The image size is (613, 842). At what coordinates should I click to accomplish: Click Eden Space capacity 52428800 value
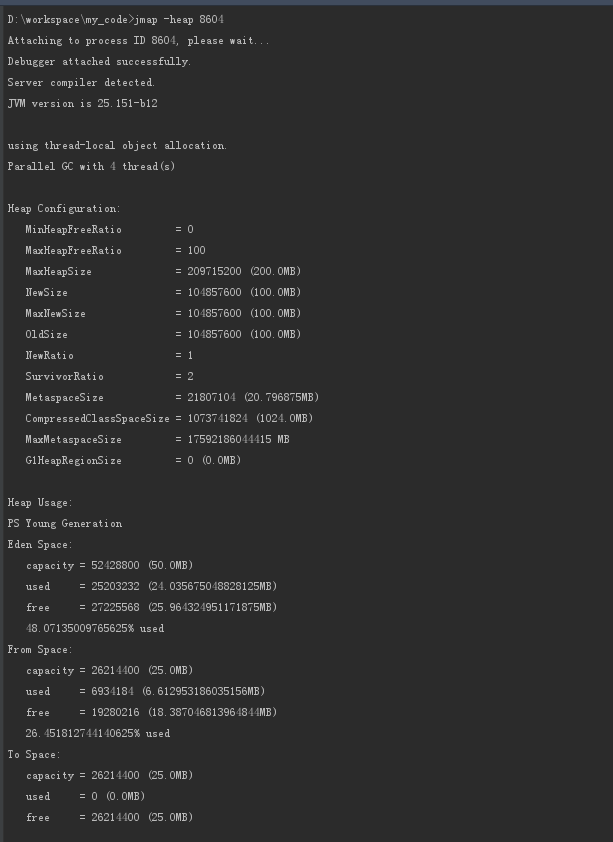point(115,565)
